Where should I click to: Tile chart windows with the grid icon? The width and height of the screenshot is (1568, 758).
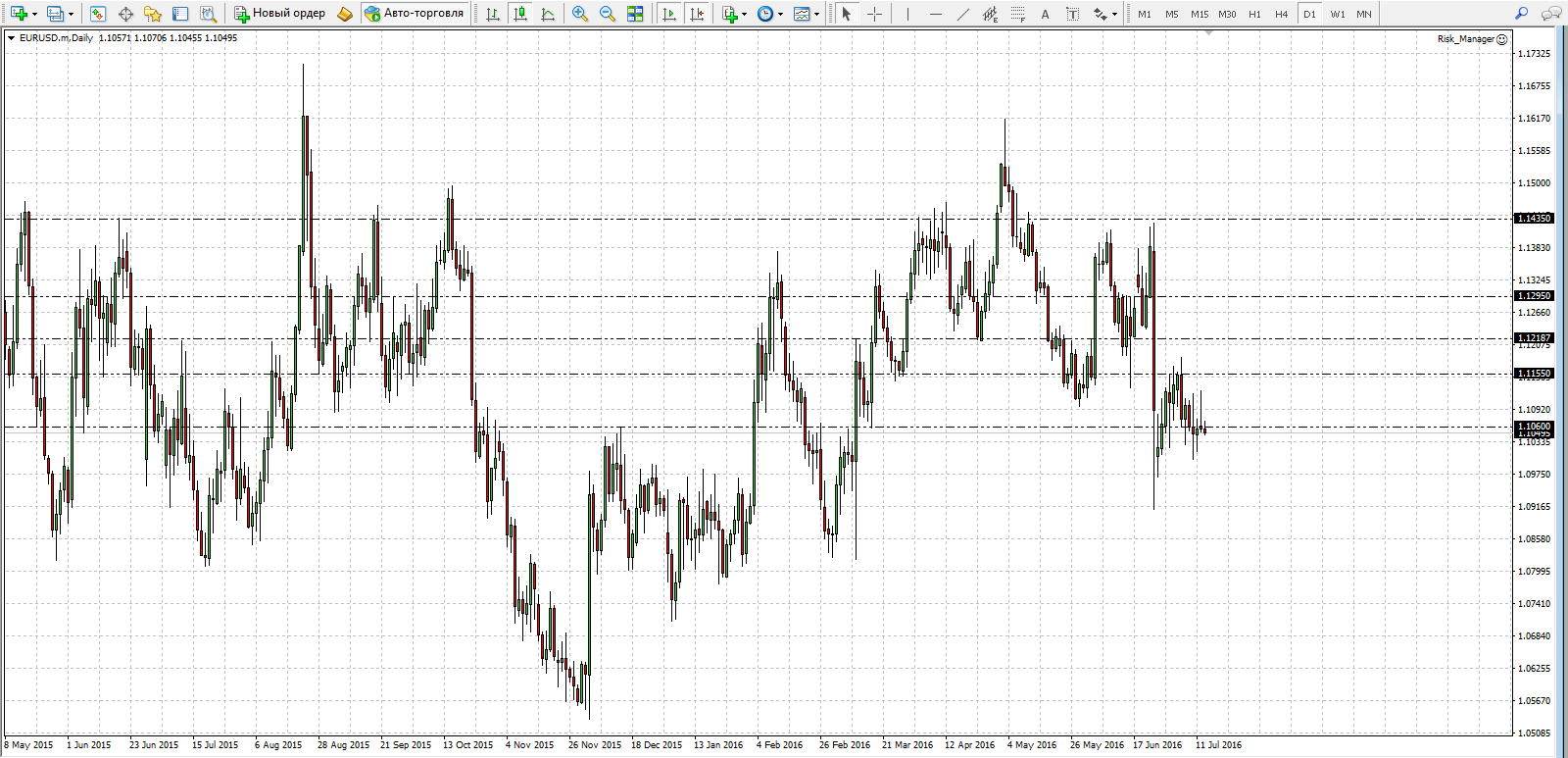tap(635, 14)
